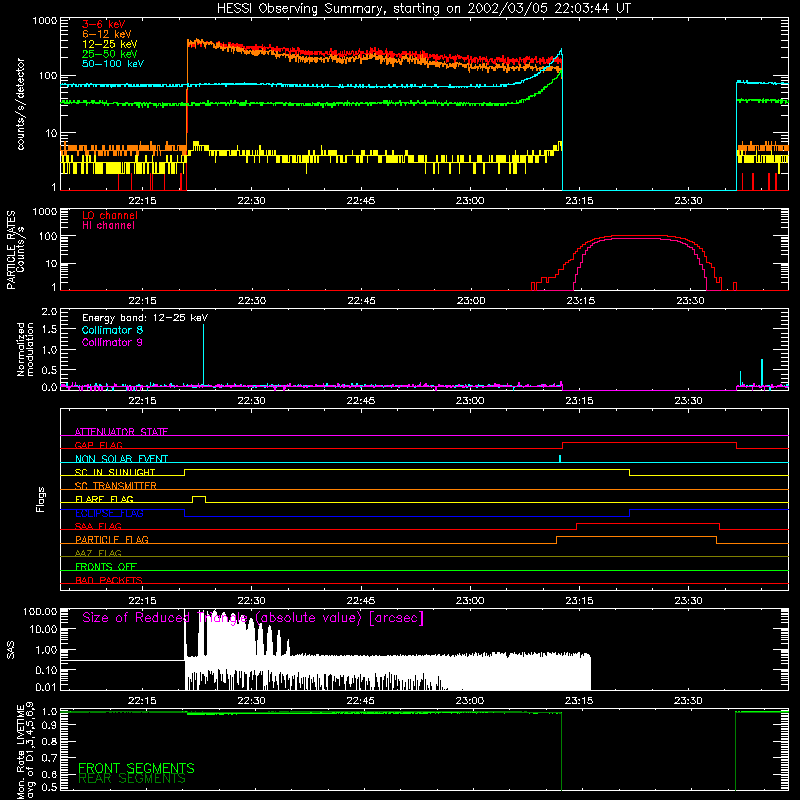
Task: Click the LO channel legend text
Action: coord(110,215)
